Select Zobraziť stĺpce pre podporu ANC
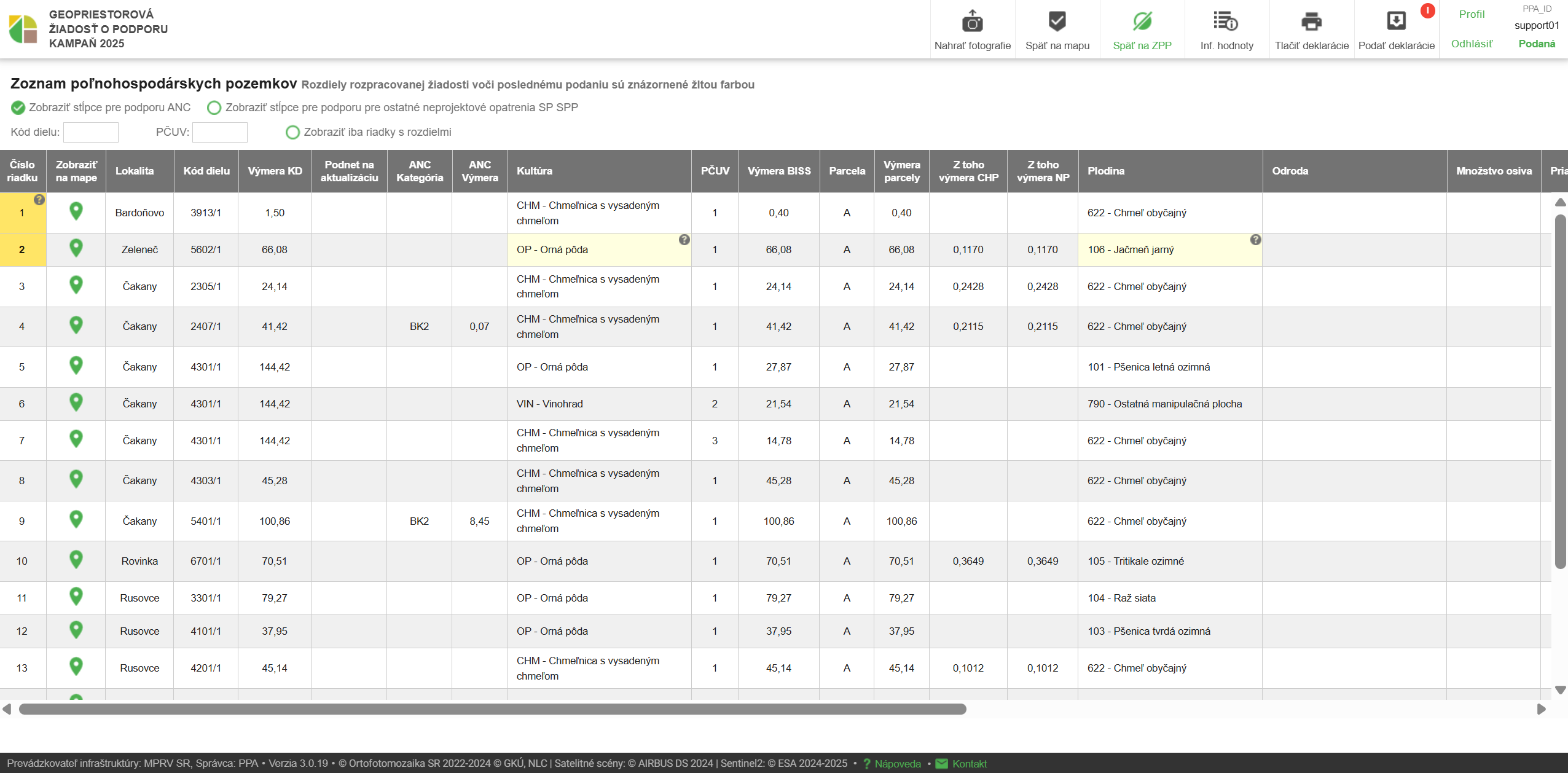 (18, 108)
